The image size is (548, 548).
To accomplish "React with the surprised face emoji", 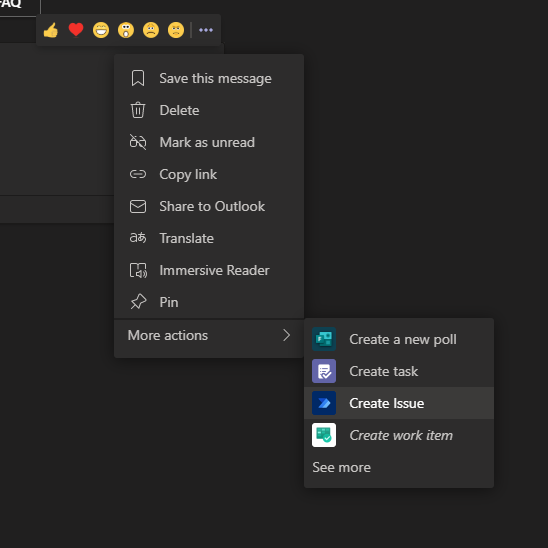I will (x=126, y=30).
